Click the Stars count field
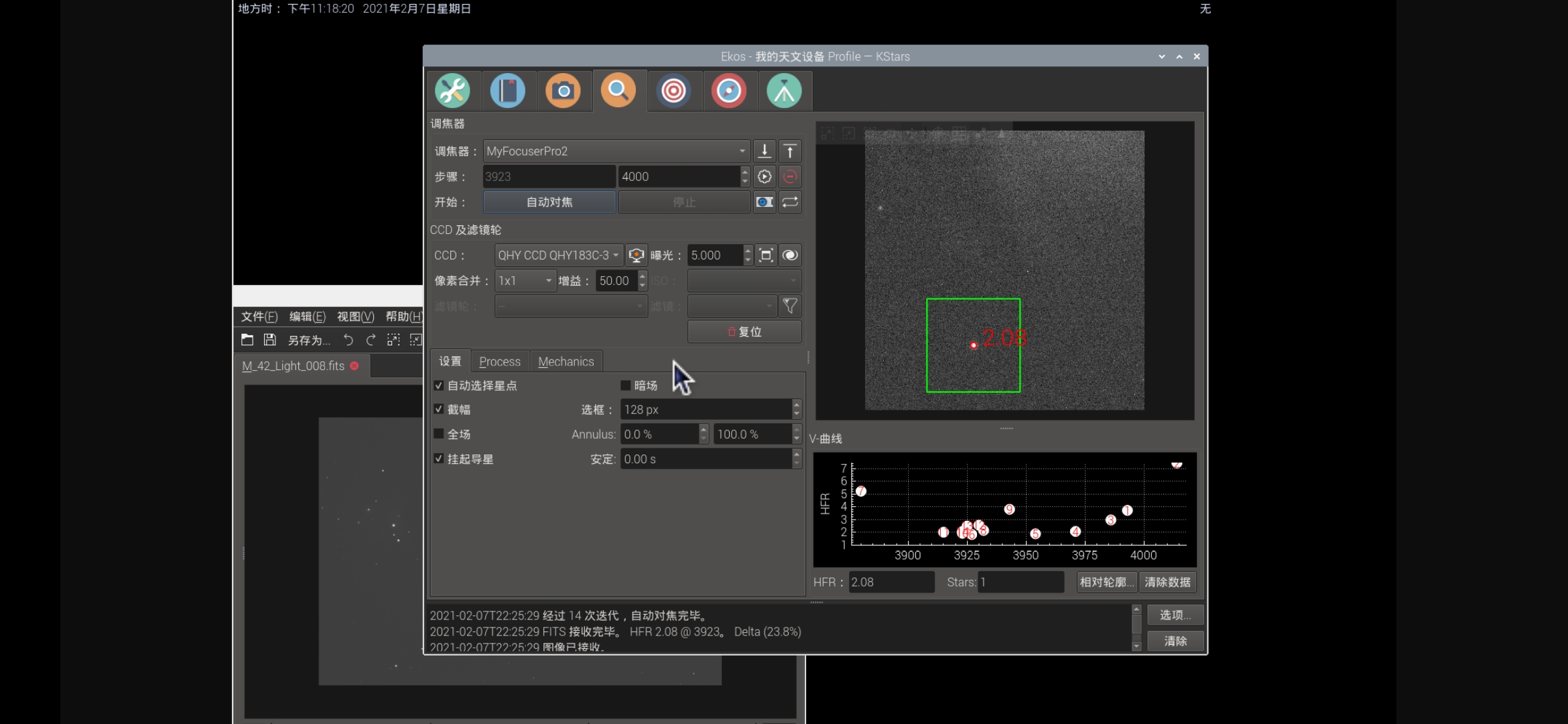The height and width of the screenshot is (724, 1568). coord(1021,582)
